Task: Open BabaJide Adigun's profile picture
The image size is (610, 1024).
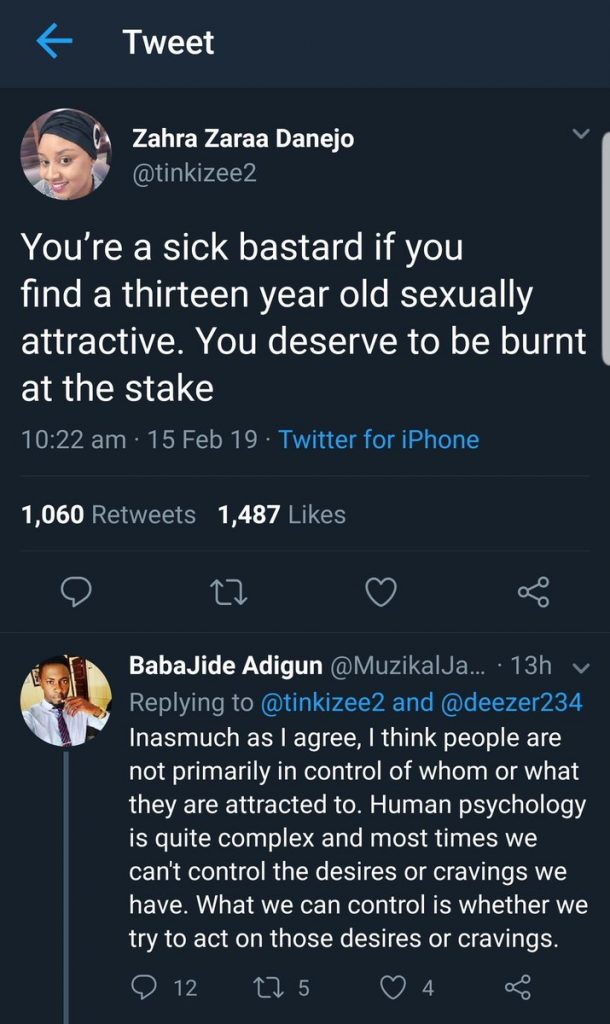Action: click(66, 701)
